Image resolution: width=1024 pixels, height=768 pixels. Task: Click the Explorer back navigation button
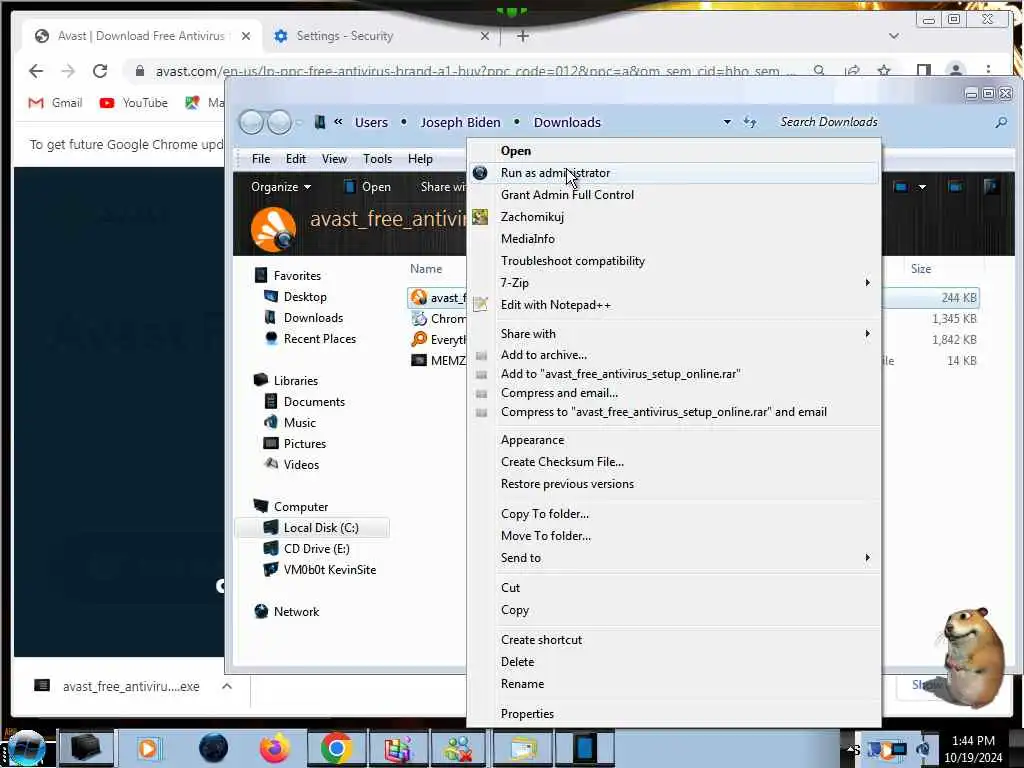(251, 122)
